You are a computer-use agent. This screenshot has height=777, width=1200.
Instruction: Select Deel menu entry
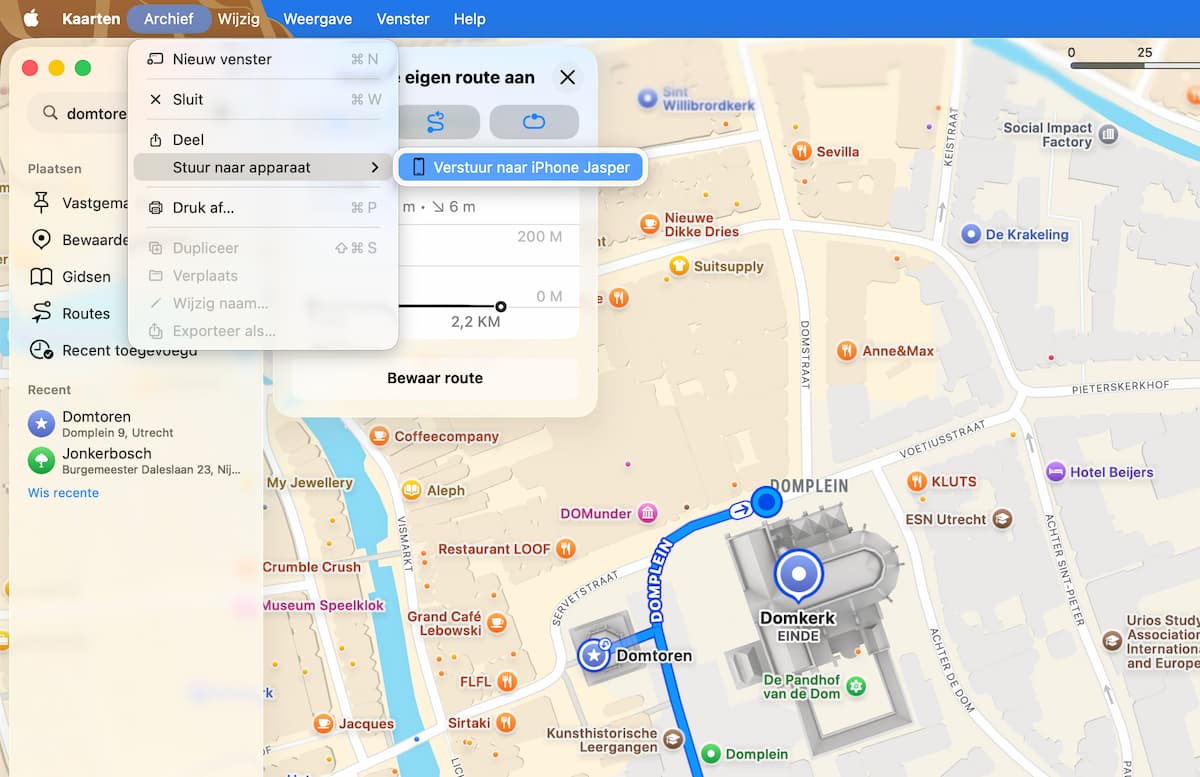pos(264,140)
